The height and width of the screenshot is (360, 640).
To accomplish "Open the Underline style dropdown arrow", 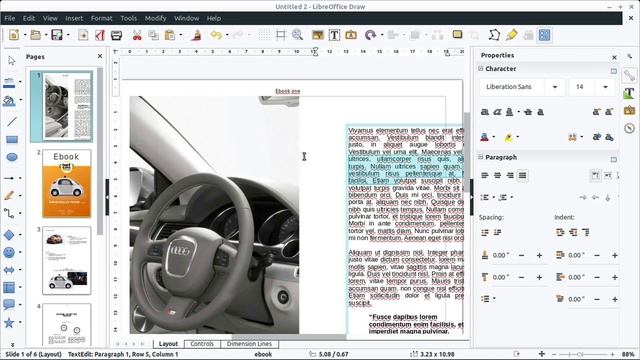I will [x=519, y=111].
